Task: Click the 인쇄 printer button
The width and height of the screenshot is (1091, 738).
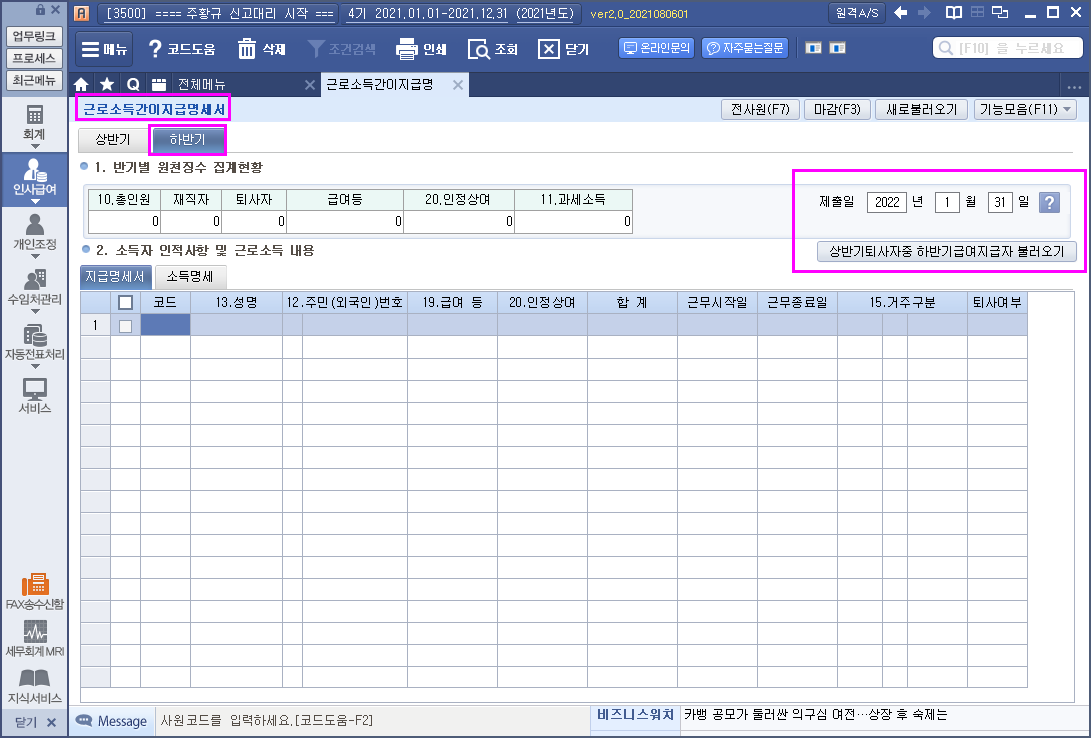Action: coord(421,49)
